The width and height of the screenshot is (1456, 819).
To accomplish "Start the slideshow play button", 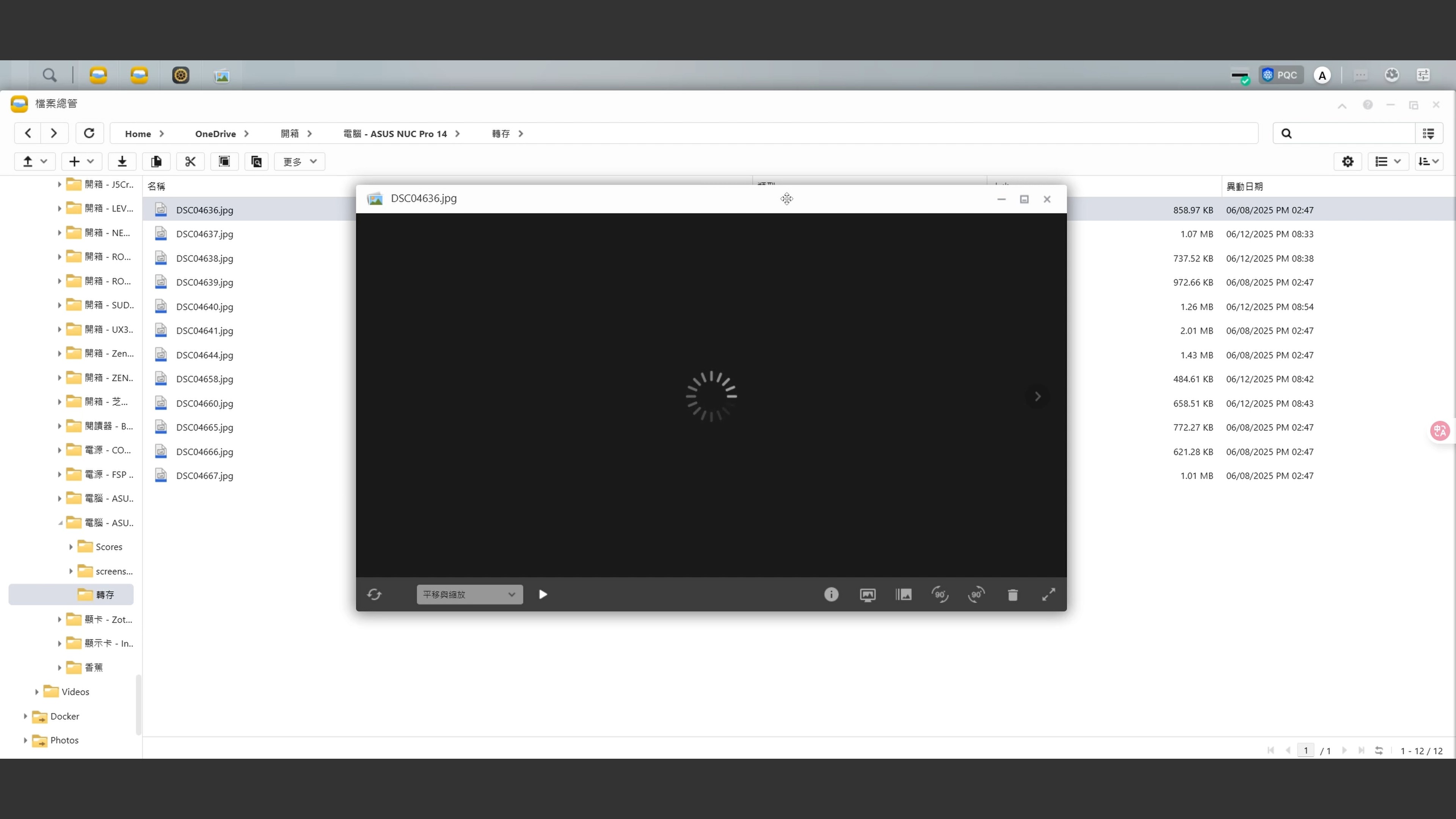I will (543, 595).
